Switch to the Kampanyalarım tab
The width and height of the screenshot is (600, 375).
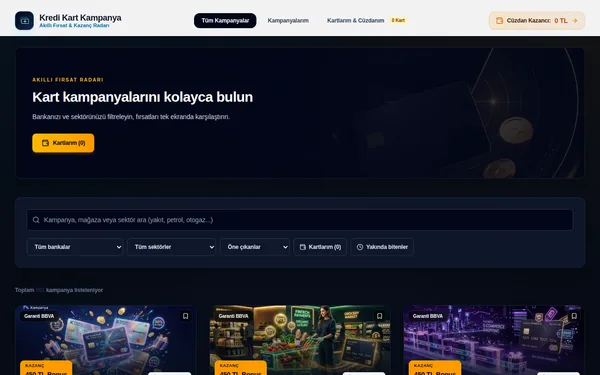click(x=288, y=21)
